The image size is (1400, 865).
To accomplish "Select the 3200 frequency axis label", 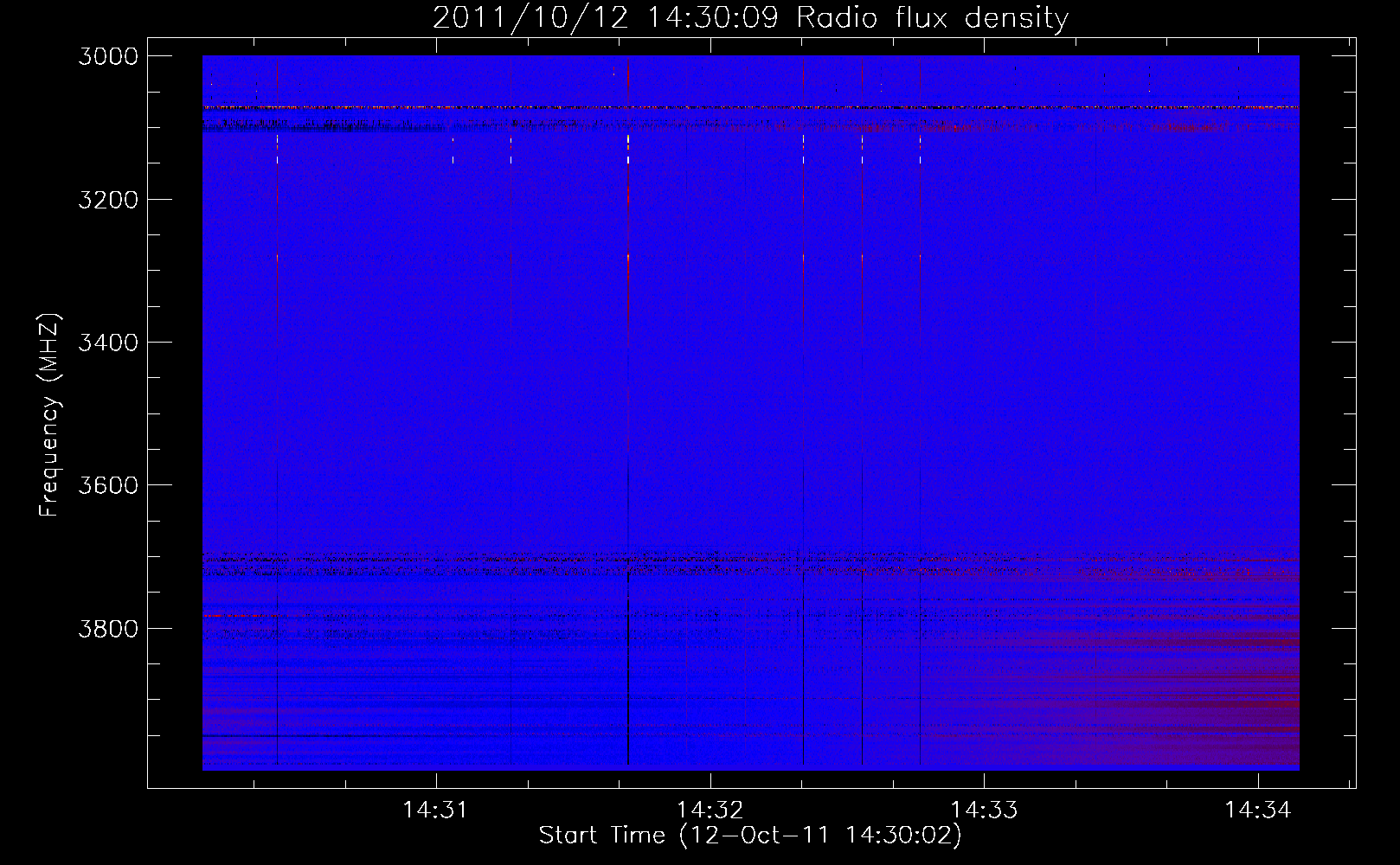I will (x=108, y=200).
